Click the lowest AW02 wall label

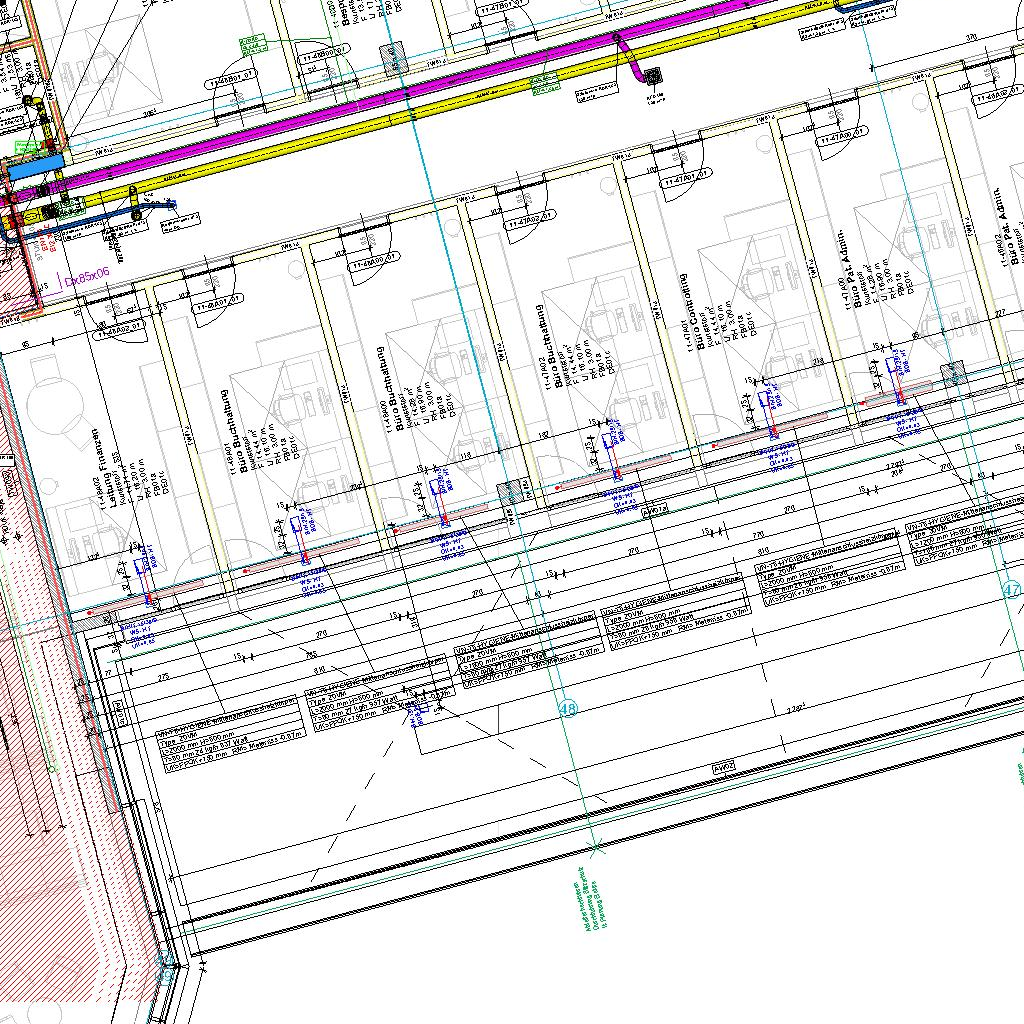pos(723,767)
